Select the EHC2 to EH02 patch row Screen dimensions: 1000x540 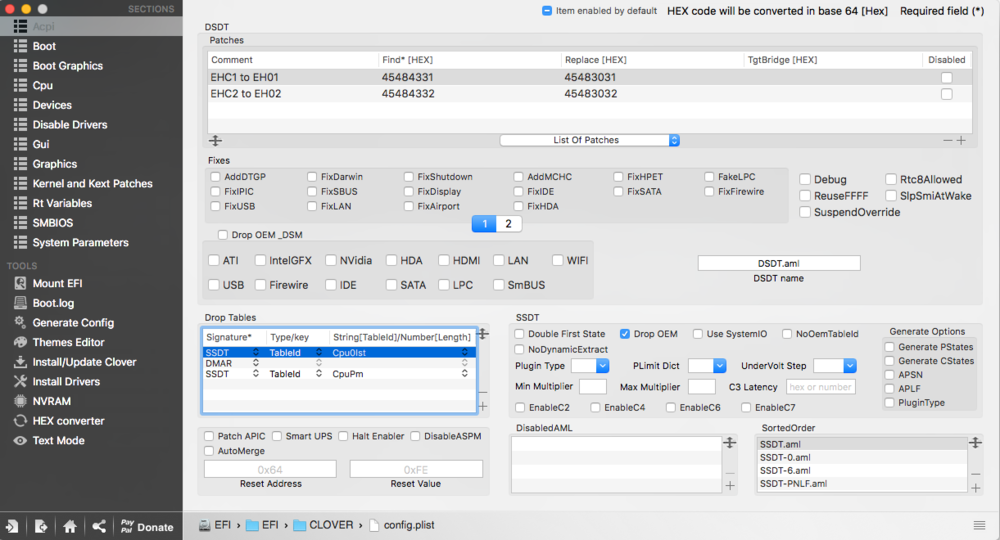[589, 94]
